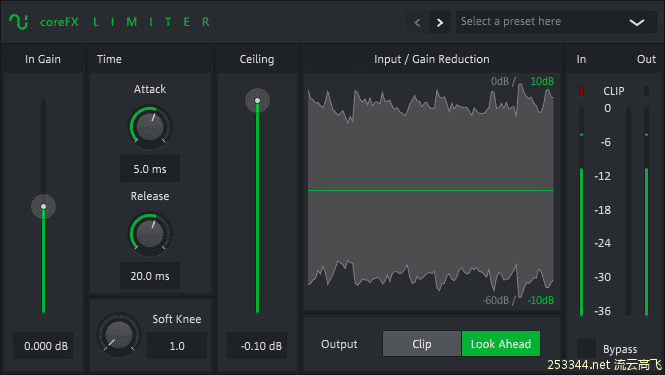Go to next preset arrow
665x375 pixels.
tap(440, 22)
